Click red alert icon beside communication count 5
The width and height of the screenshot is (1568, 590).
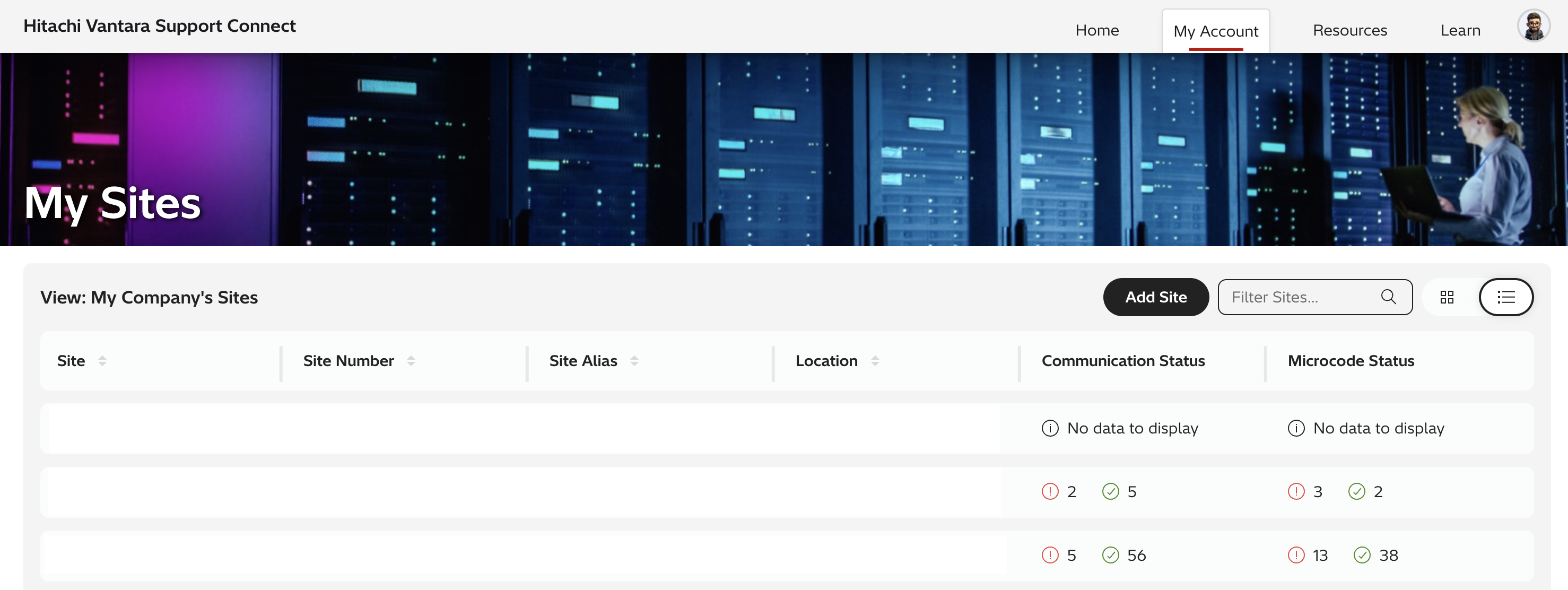(1050, 556)
